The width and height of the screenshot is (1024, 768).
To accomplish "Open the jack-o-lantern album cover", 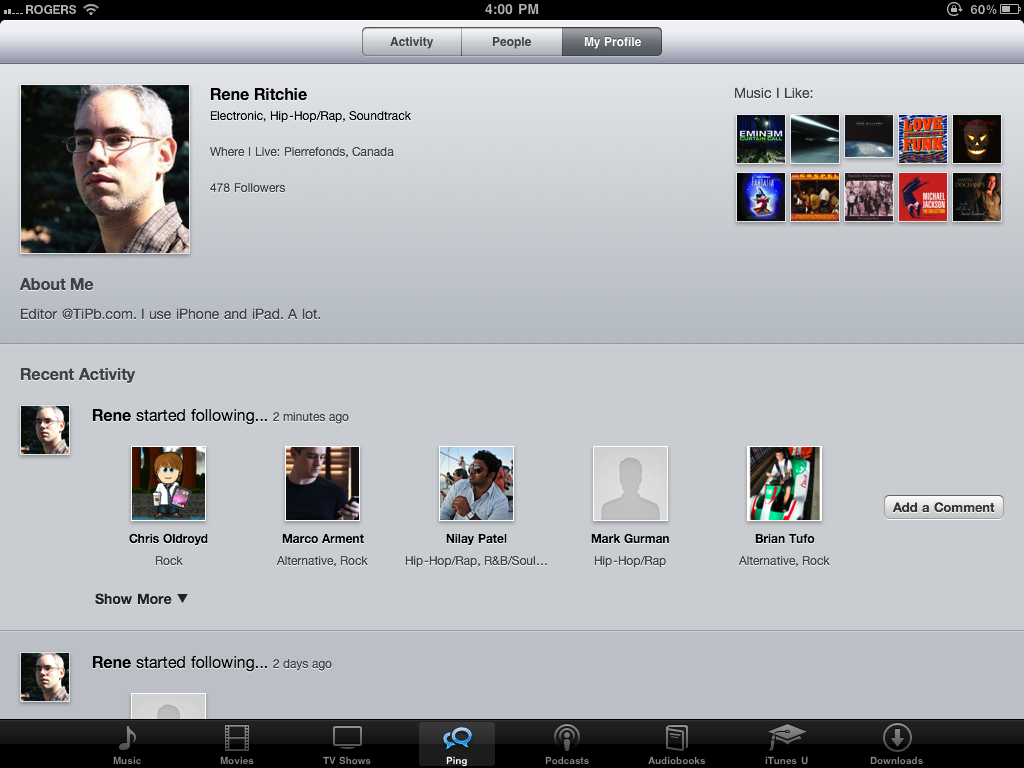I will coord(977,139).
